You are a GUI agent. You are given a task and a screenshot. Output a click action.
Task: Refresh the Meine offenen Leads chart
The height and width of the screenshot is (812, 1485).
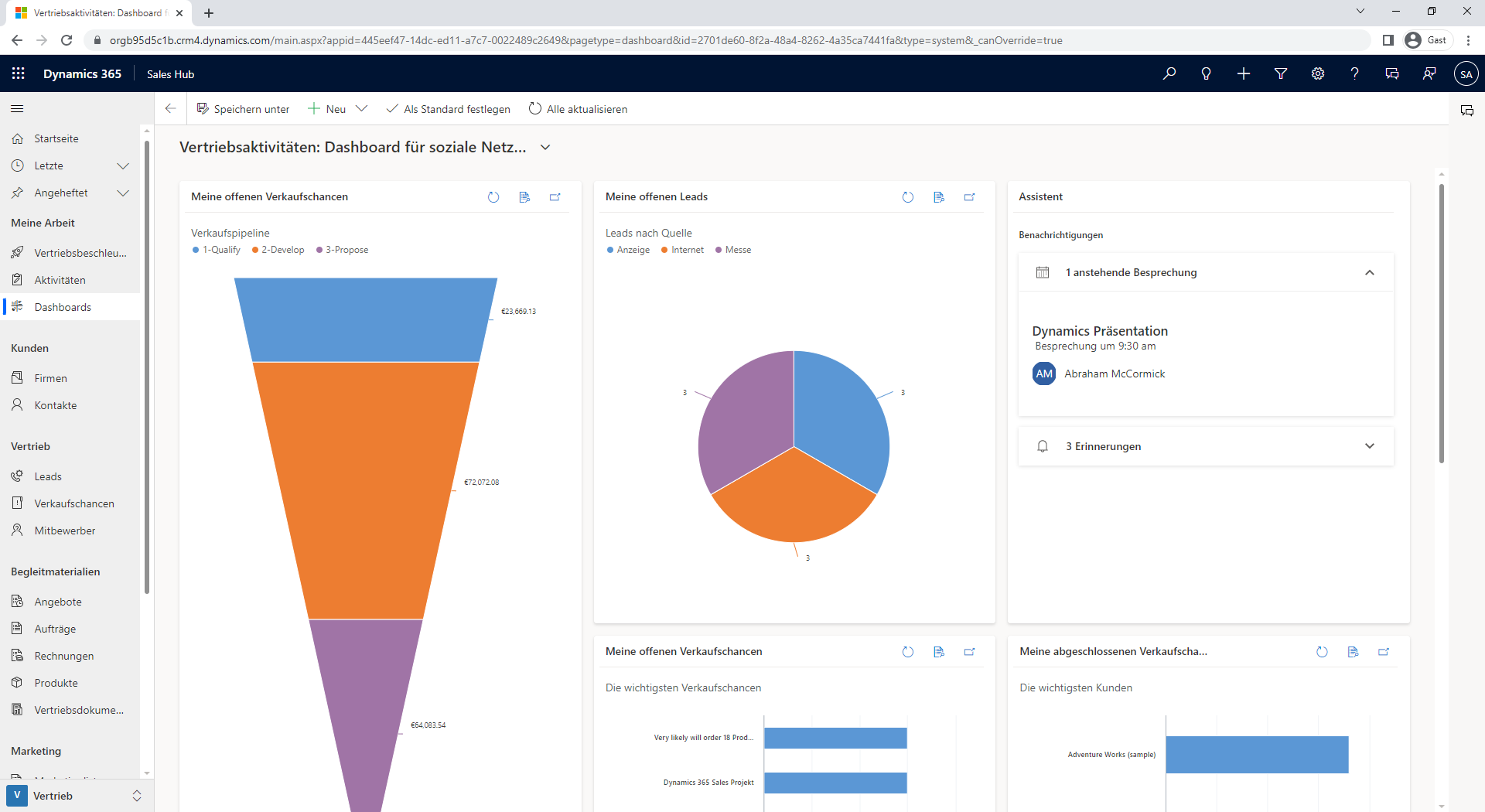[907, 197]
